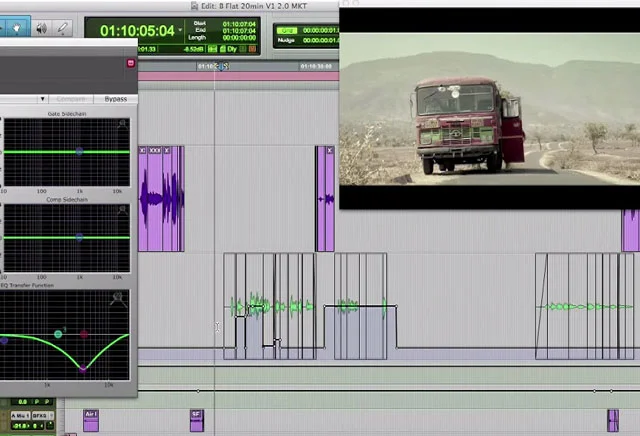
Task: Select the Scrubber speaker tool
Action: coord(41,28)
